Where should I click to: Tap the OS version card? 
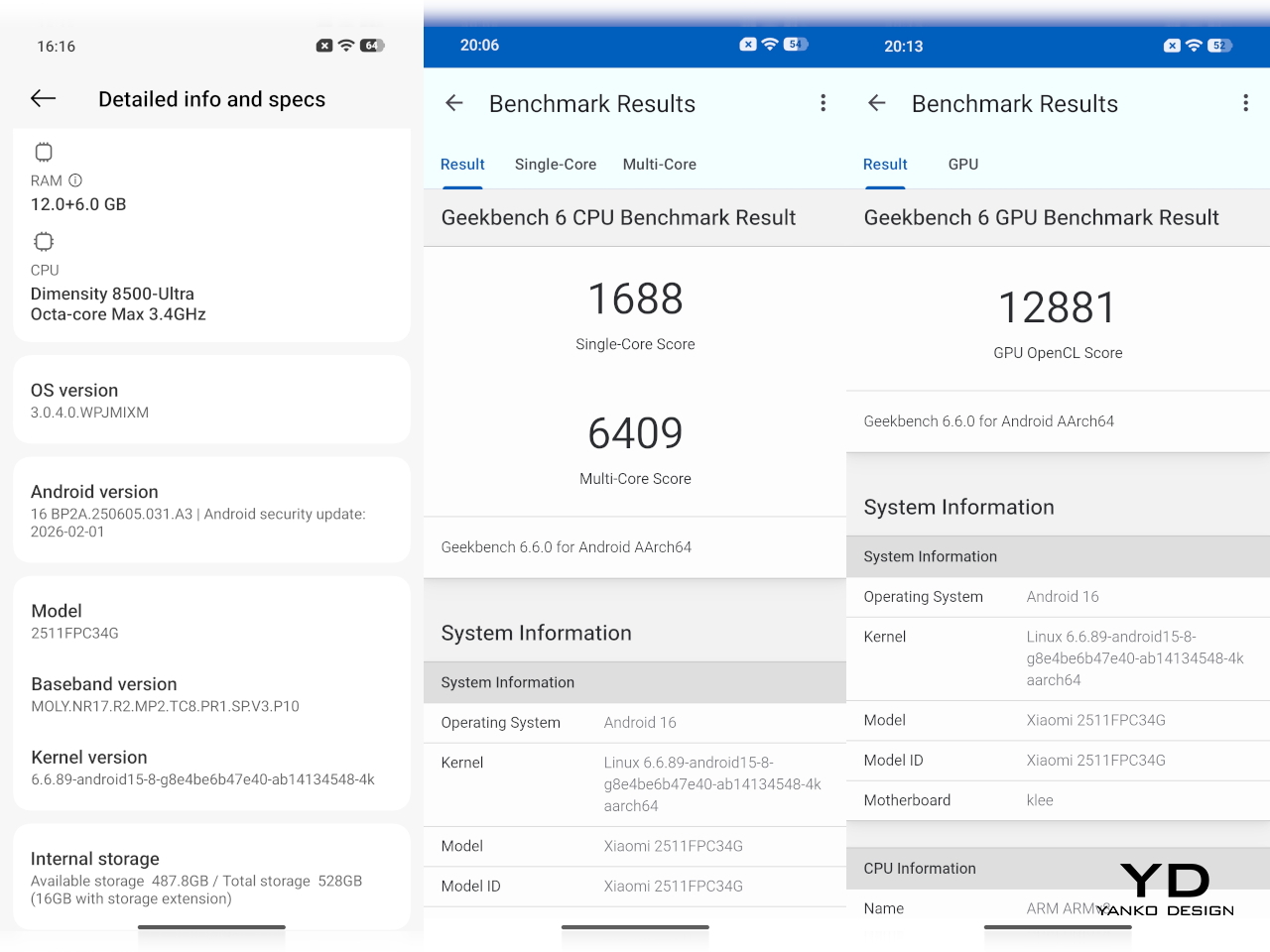point(211,400)
